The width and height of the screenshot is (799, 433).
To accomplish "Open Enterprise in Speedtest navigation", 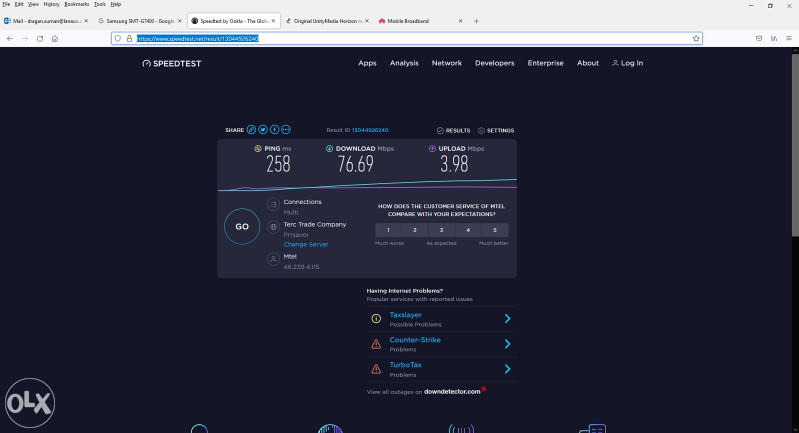I will coord(546,63).
